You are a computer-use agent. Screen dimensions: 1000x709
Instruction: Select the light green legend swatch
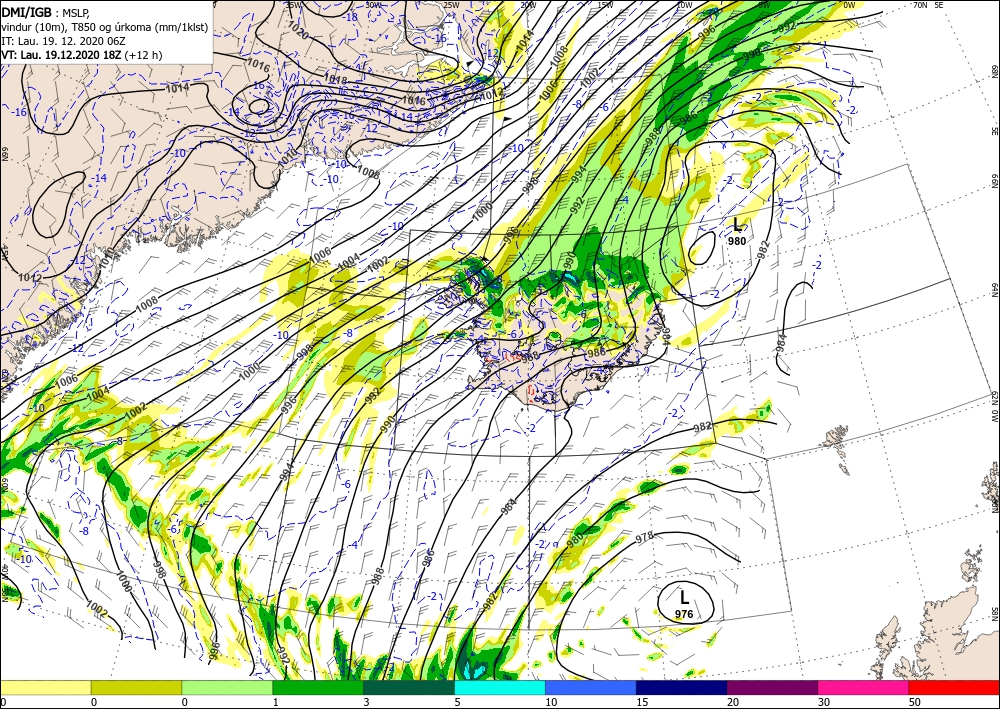[x=227, y=688]
